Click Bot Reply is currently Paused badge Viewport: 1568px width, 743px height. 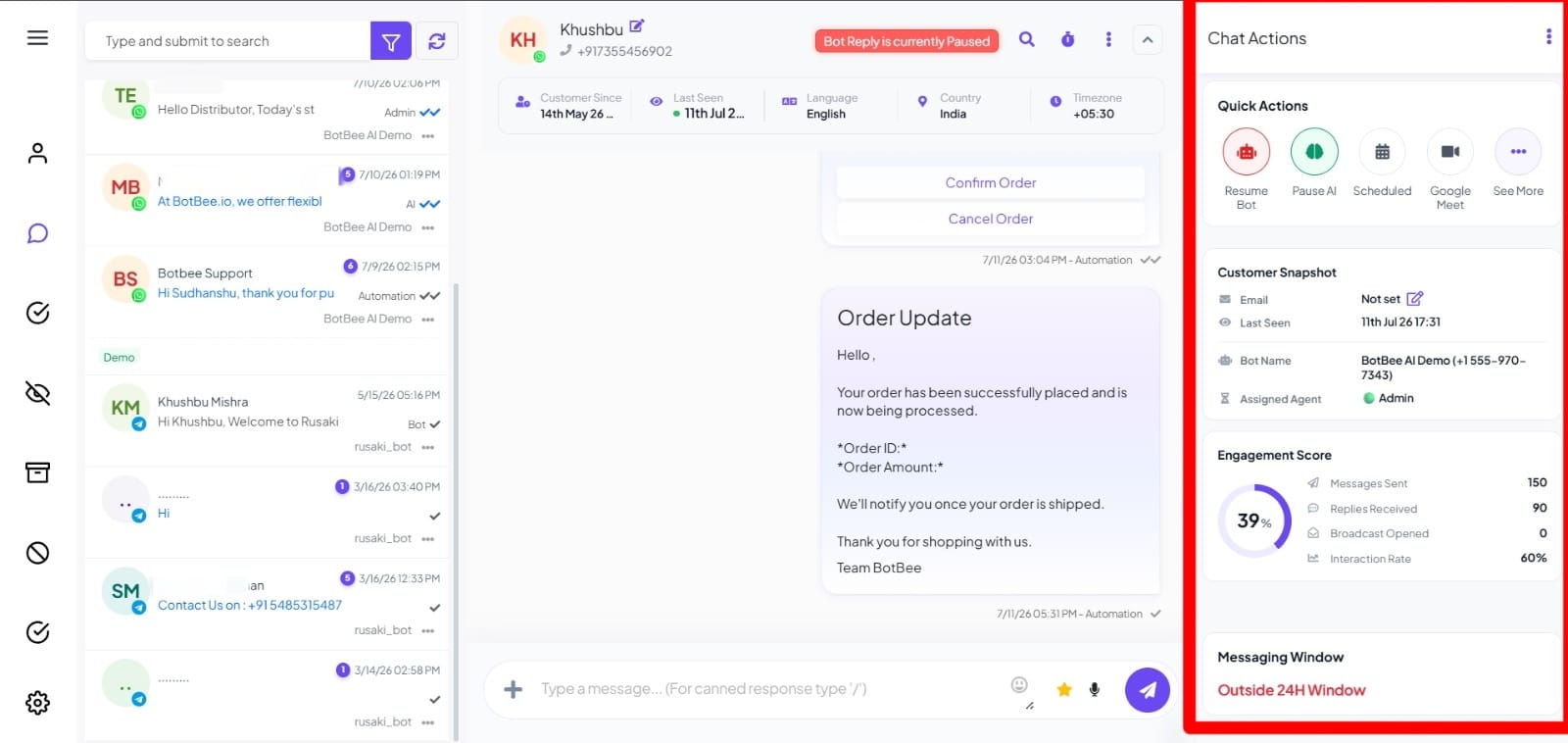906,41
